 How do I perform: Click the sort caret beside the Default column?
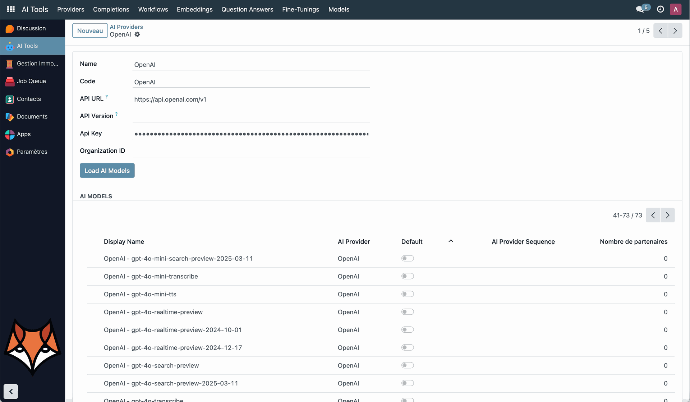pos(451,241)
